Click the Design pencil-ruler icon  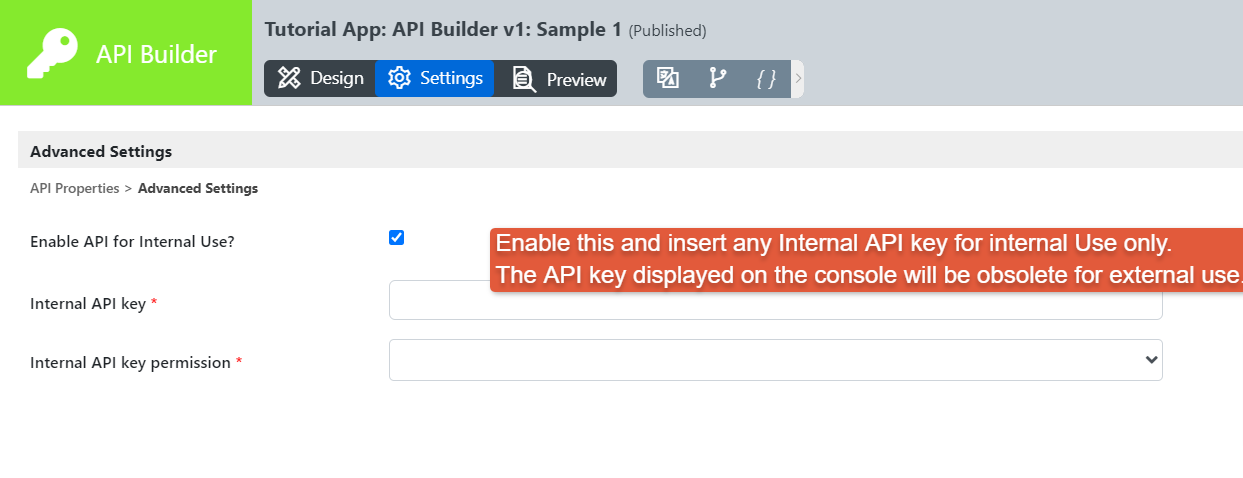click(290, 78)
